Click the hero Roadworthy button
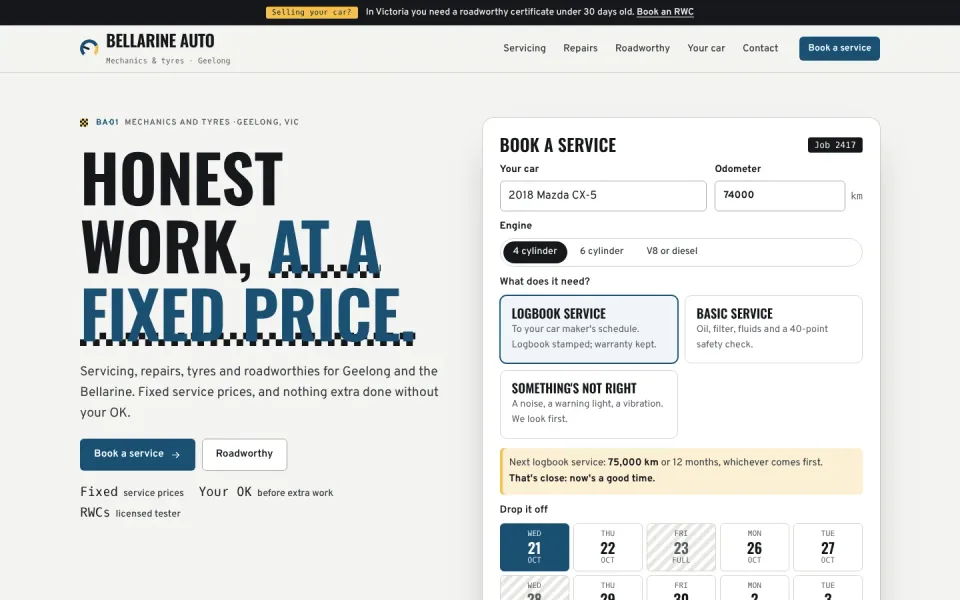Image resolution: width=960 pixels, height=600 pixels. (x=244, y=454)
